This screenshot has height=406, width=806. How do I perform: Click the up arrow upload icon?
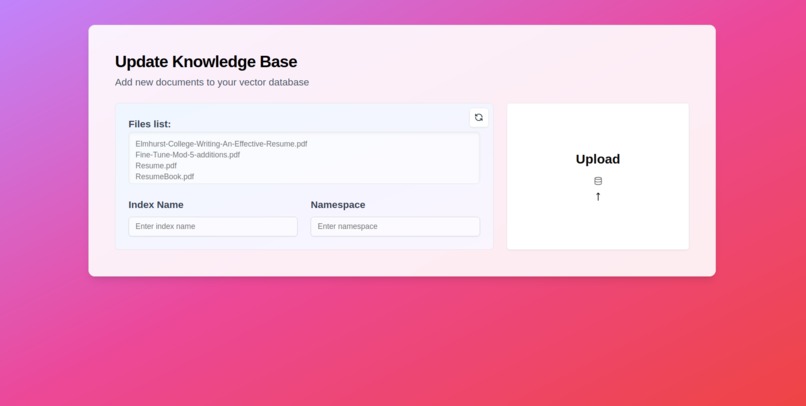point(598,196)
